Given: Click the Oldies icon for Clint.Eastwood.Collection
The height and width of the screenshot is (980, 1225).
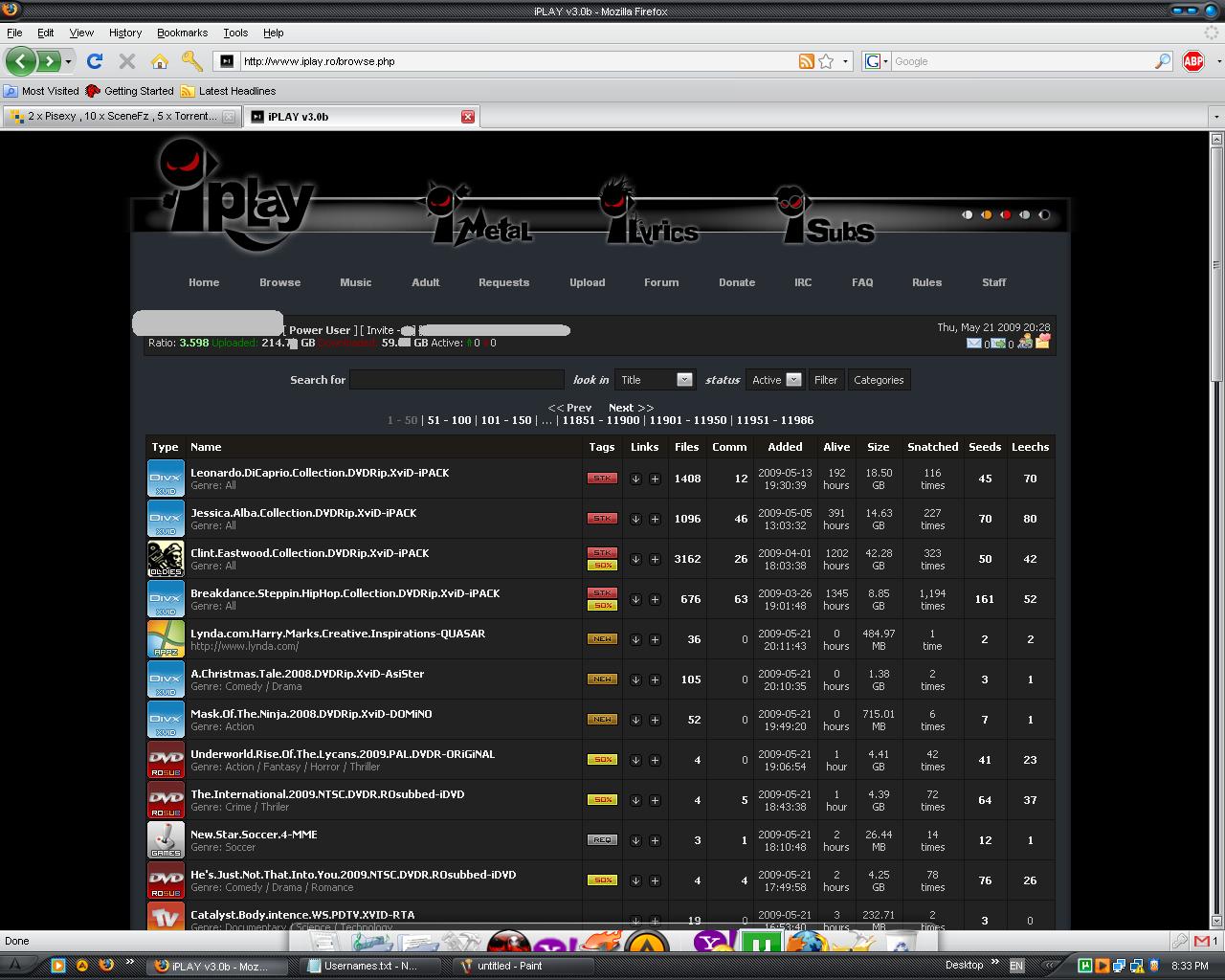Looking at the screenshot, I should (166, 559).
